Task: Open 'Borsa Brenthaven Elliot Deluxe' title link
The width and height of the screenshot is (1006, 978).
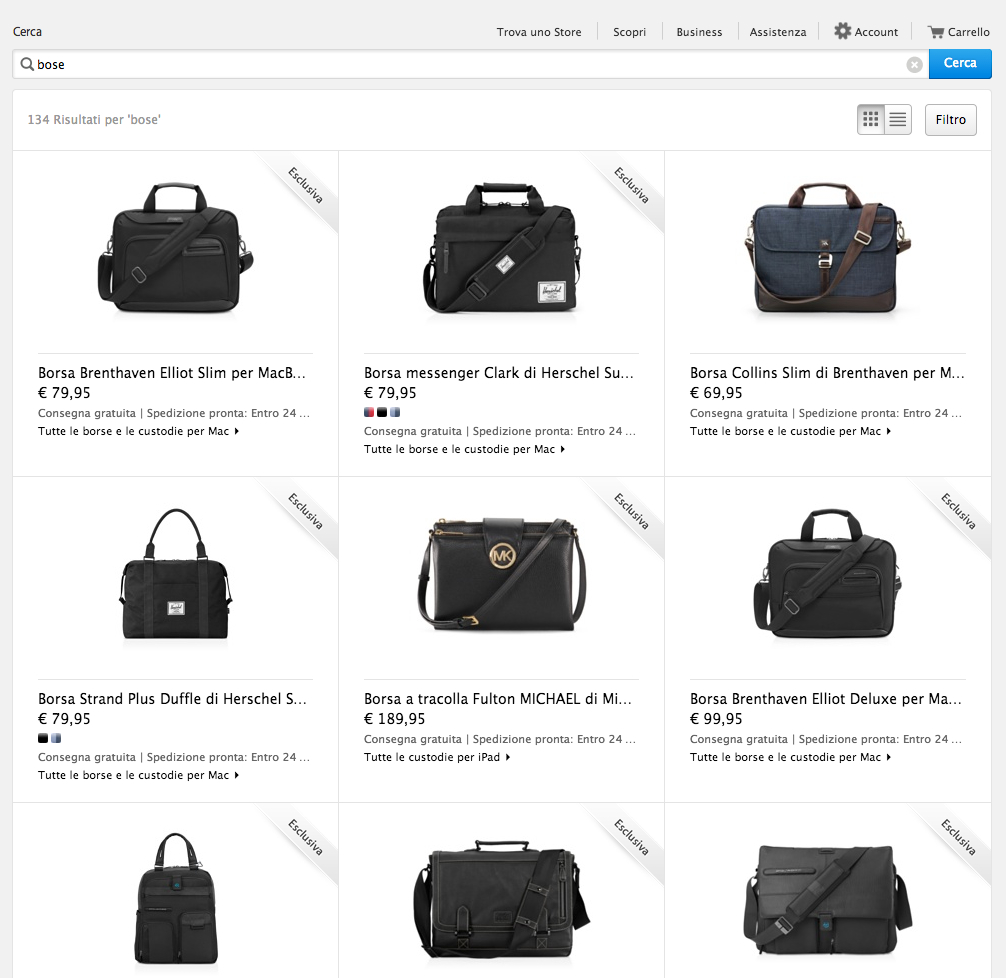Action: pos(826,699)
